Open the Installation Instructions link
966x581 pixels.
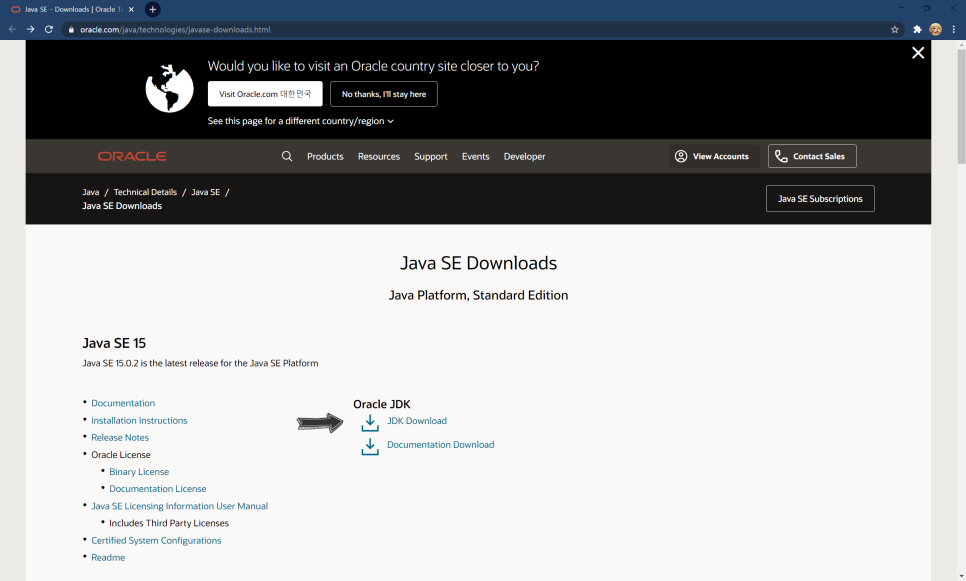click(x=139, y=420)
